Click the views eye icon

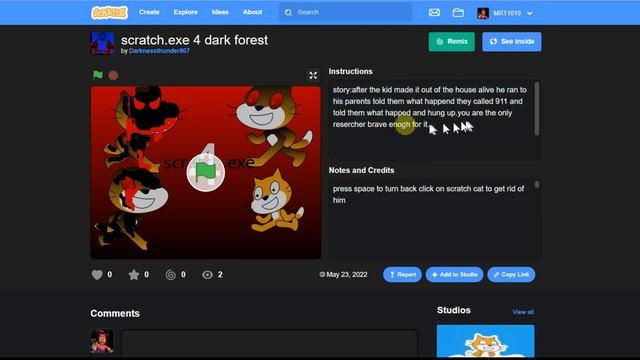tap(207, 275)
